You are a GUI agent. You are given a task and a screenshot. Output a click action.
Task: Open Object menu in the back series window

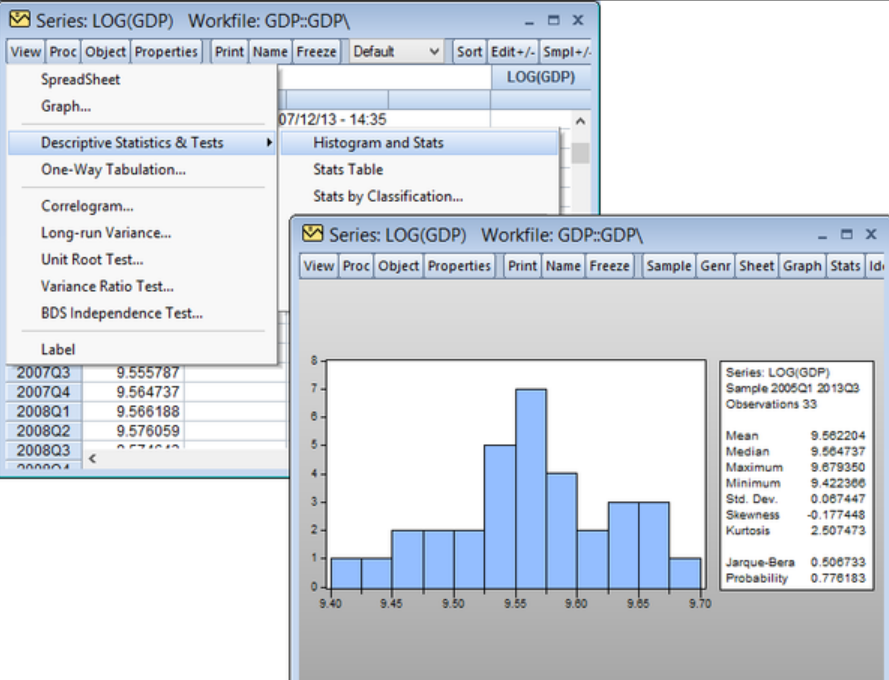pos(105,52)
